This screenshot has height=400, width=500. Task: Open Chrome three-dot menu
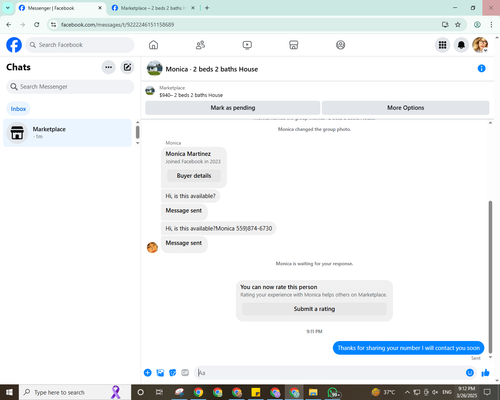point(491,25)
